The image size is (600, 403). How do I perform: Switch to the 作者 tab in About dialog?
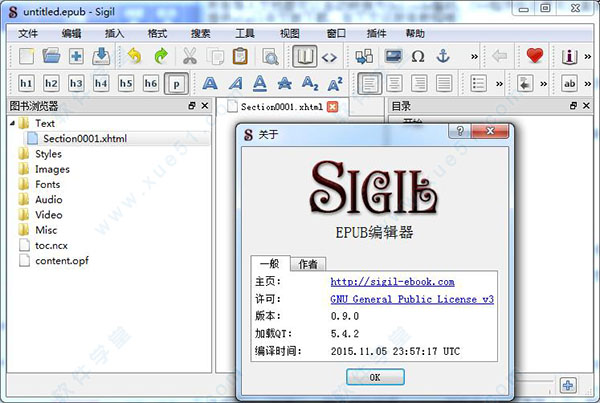[x=308, y=264]
